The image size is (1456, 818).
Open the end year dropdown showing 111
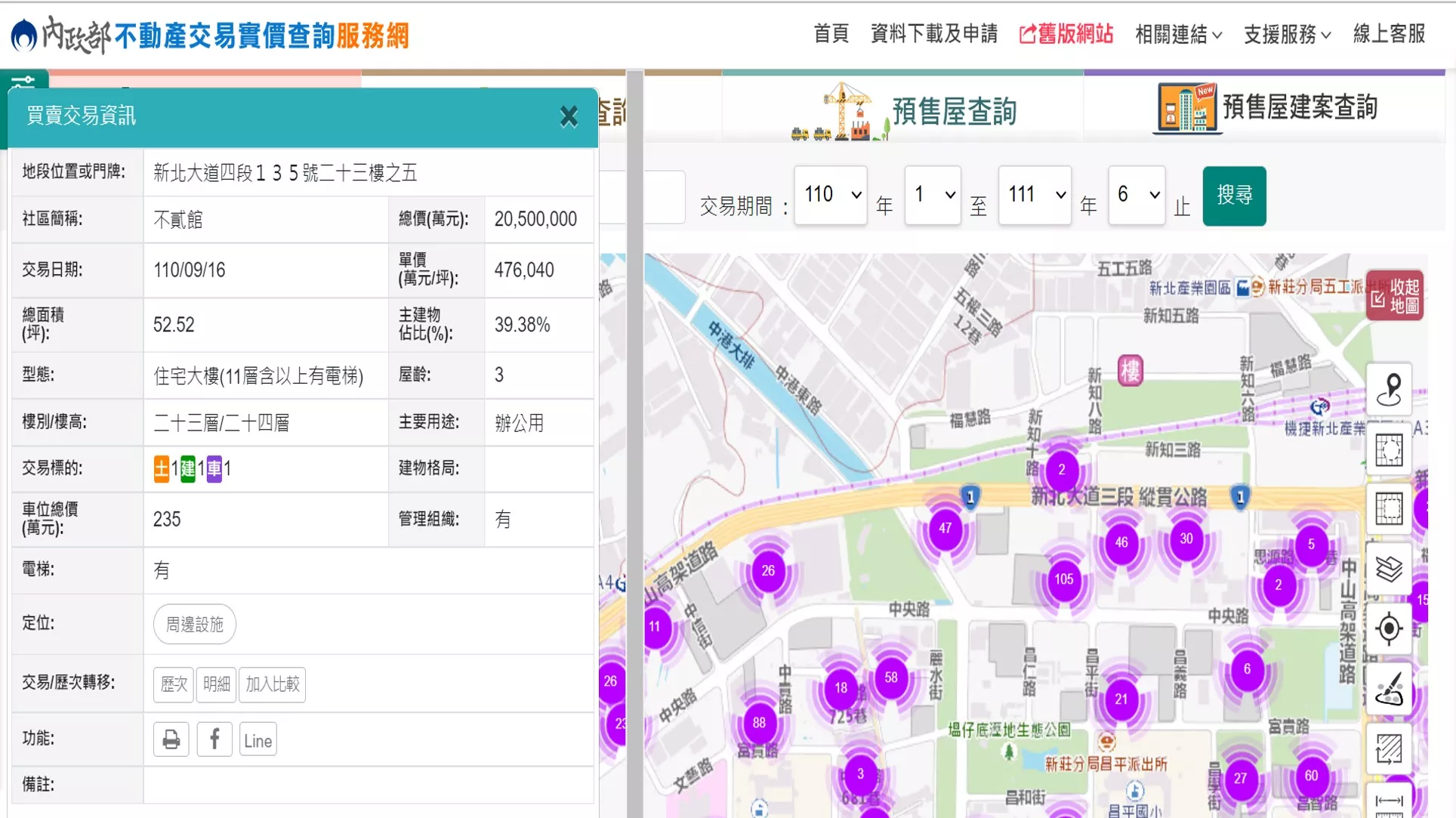click(1035, 196)
